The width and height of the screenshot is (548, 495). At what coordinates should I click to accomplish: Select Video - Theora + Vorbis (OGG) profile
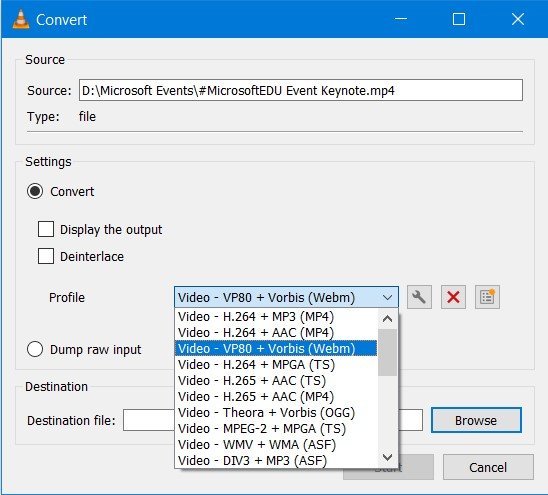(x=276, y=412)
